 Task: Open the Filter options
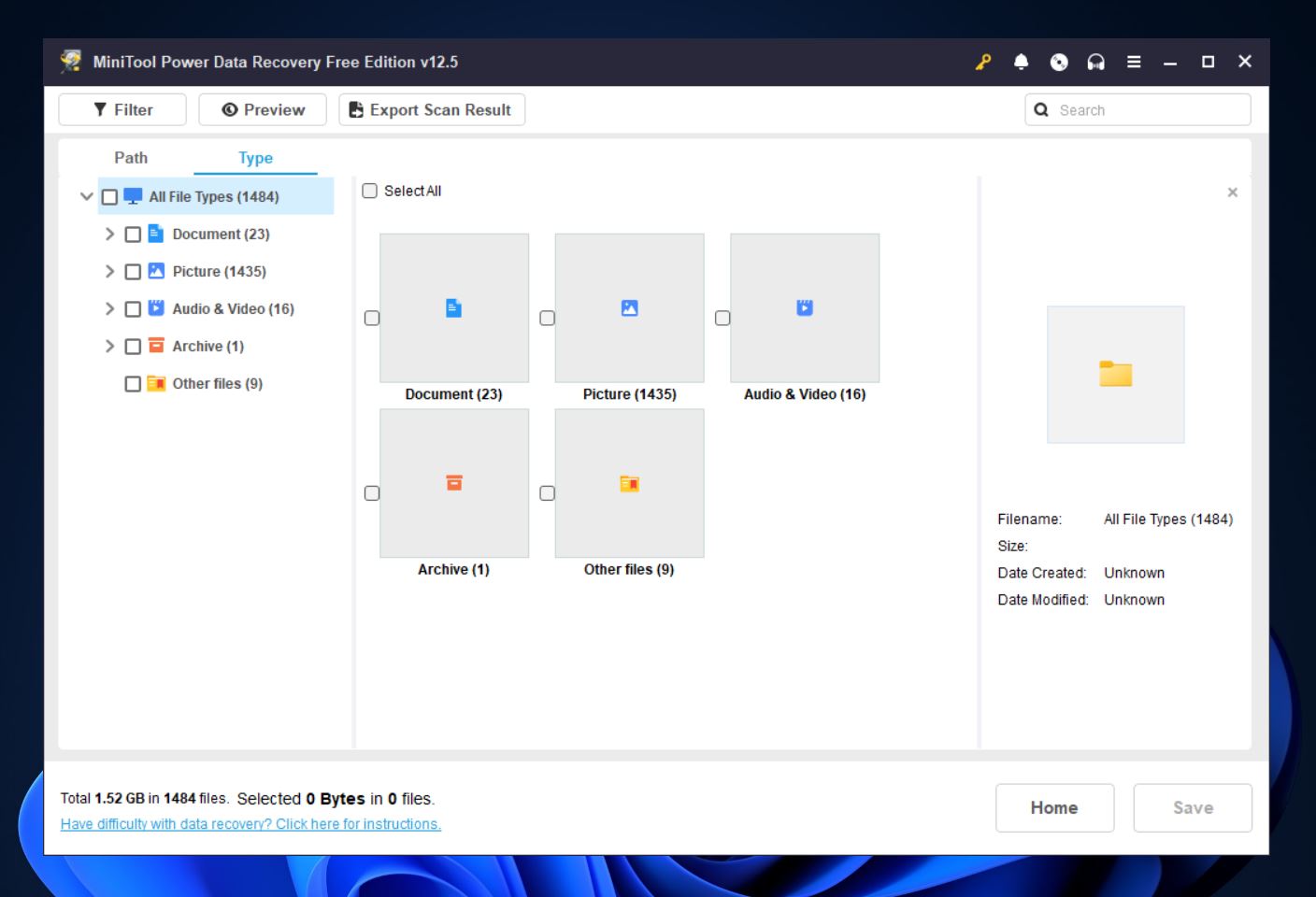click(122, 109)
